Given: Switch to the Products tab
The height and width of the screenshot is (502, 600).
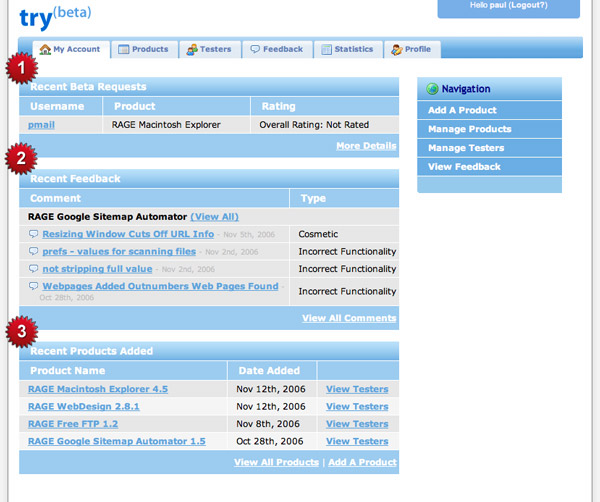Looking at the screenshot, I should (145, 49).
